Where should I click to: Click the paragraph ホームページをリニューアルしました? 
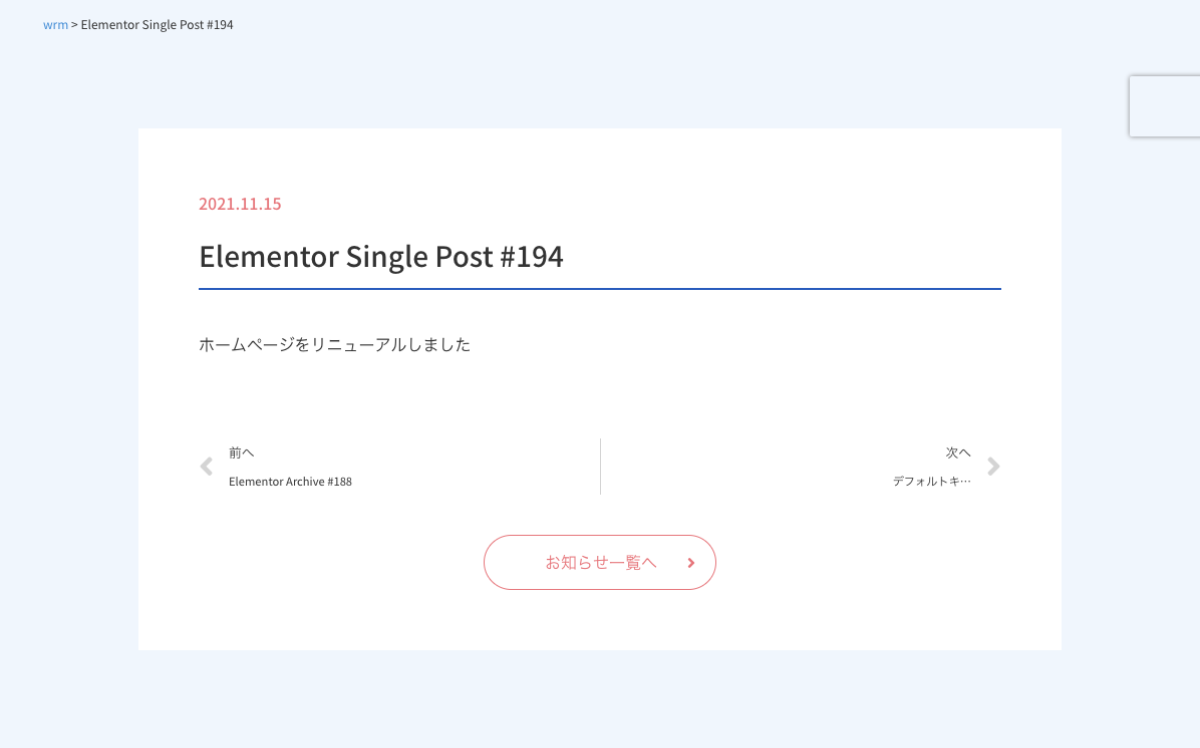334,345
